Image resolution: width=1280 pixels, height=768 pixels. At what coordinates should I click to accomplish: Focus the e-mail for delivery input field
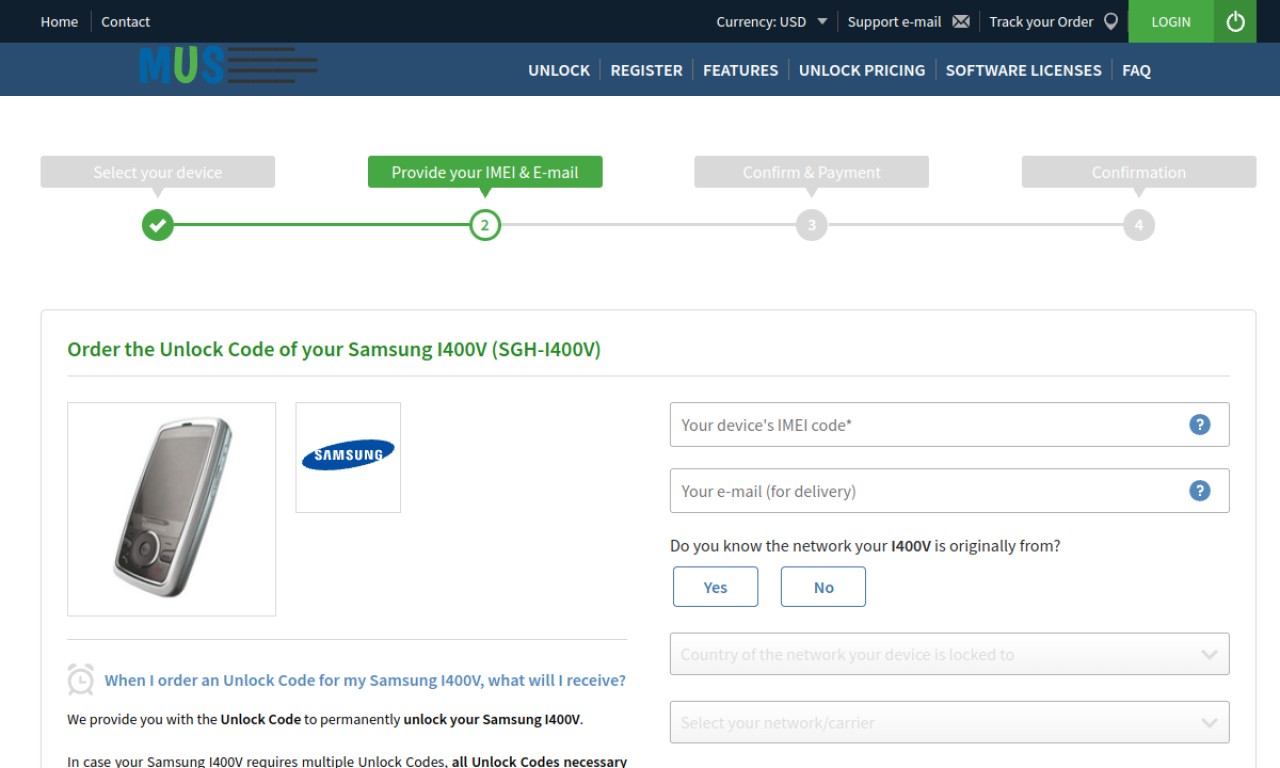click(950, 490)
